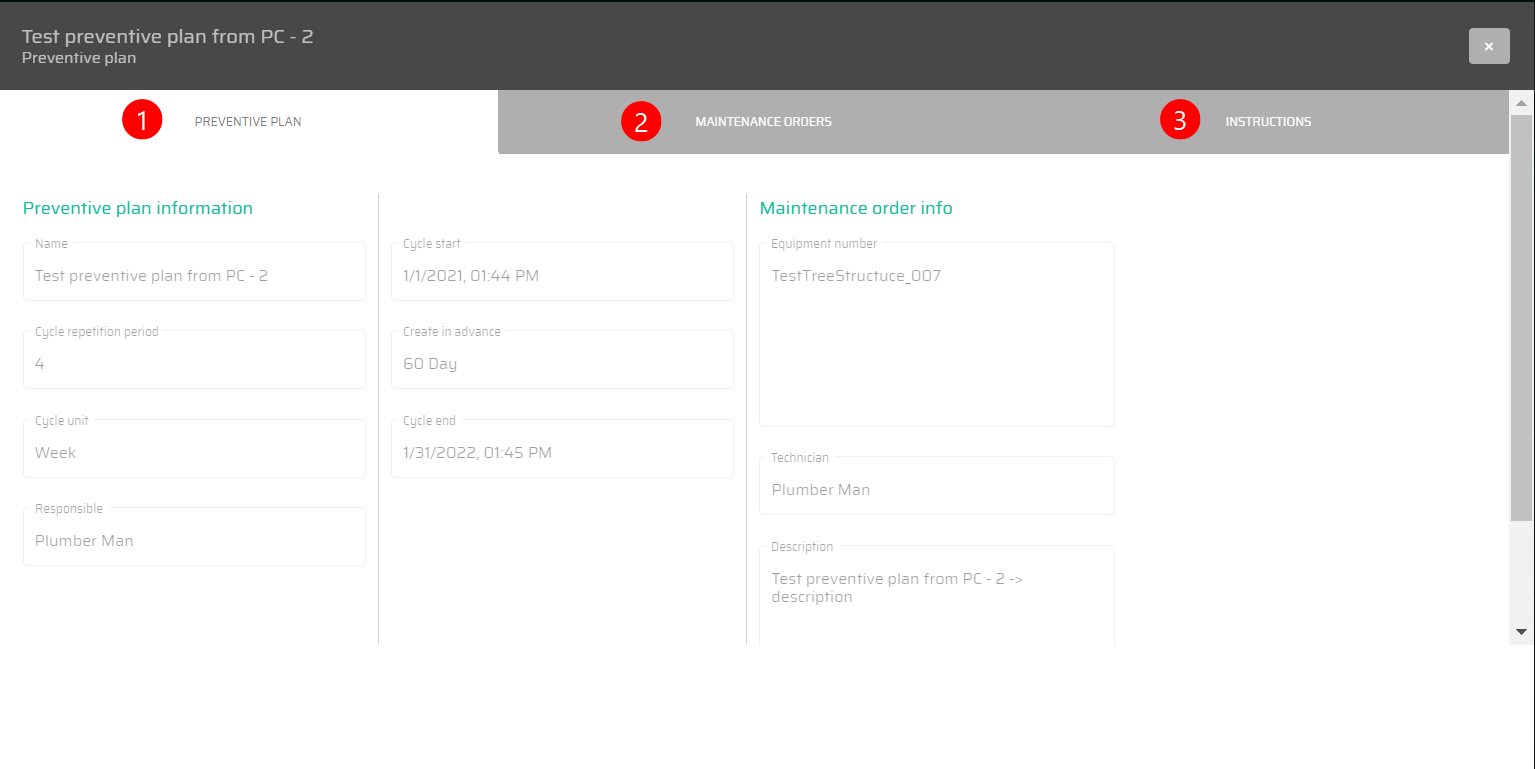
Task: Click the Cycle repetition period field
Action: coord(194,364)
